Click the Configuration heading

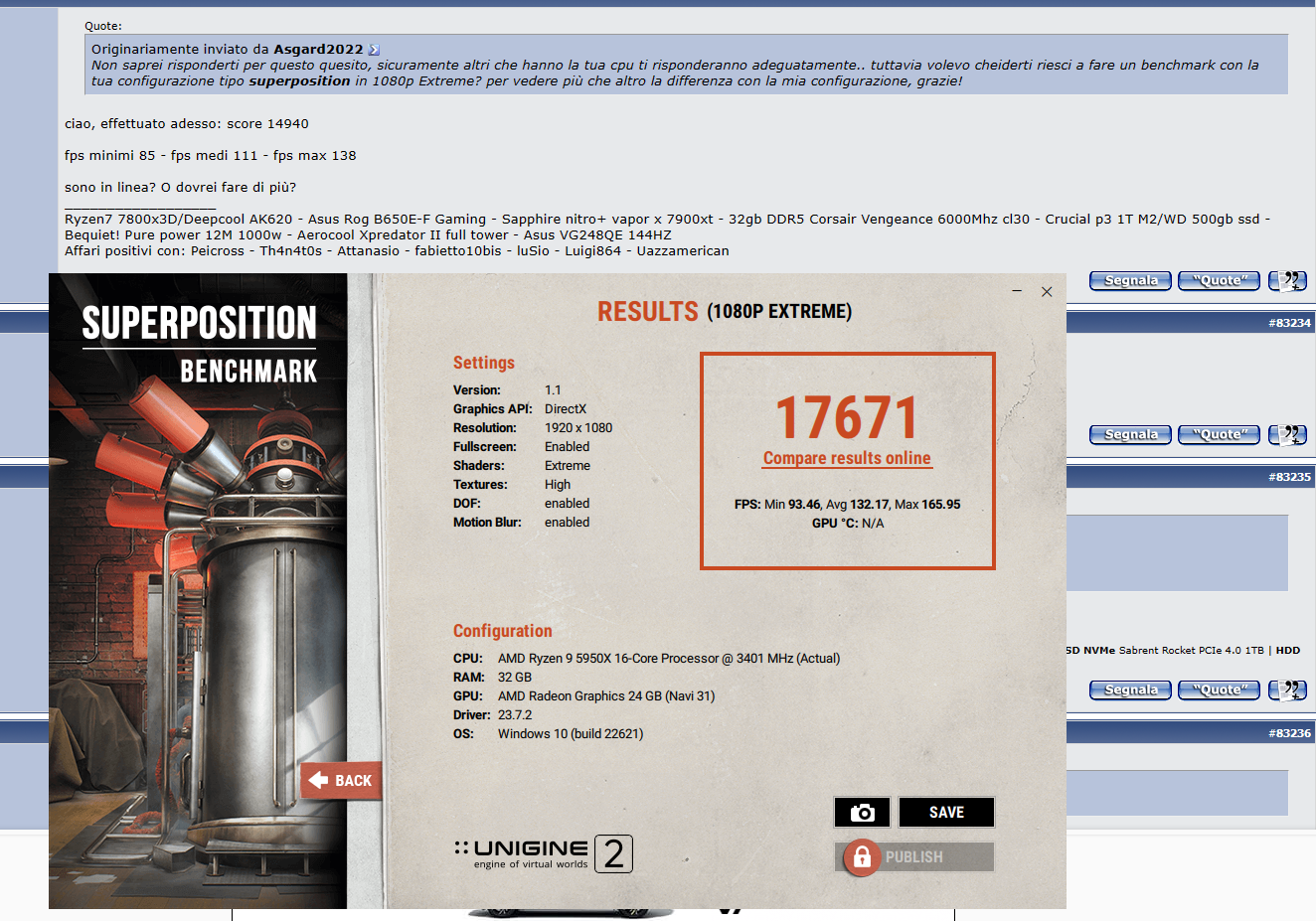502,631
